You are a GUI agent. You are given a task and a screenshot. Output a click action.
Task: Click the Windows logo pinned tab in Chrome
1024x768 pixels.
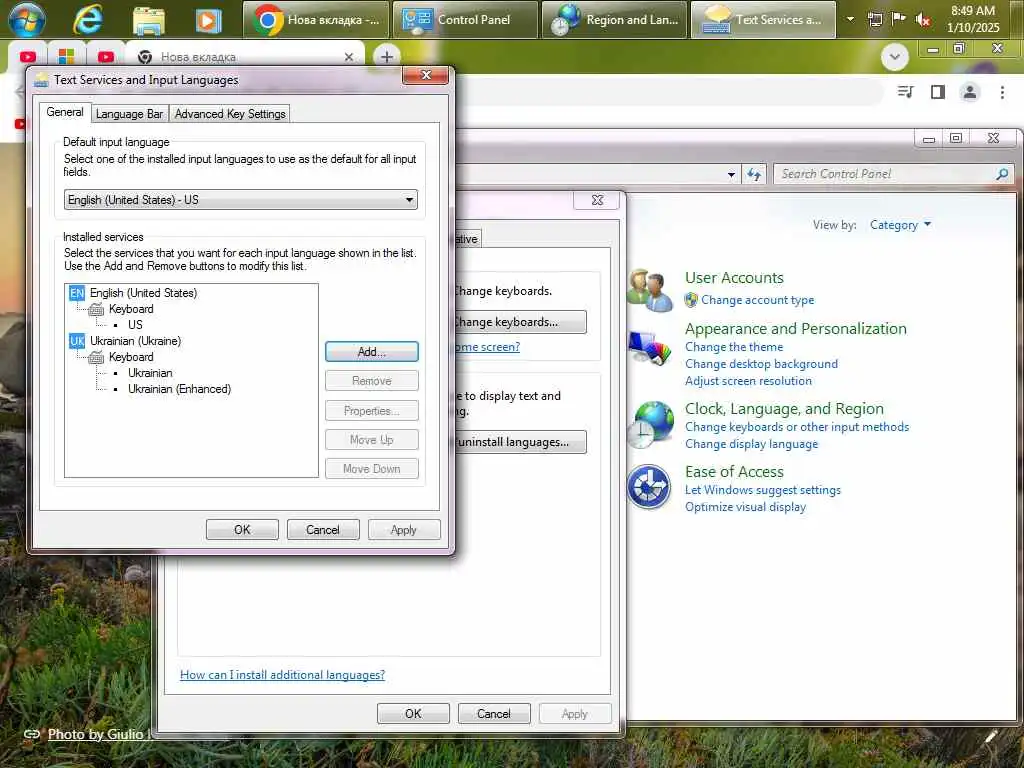[66, 57]
